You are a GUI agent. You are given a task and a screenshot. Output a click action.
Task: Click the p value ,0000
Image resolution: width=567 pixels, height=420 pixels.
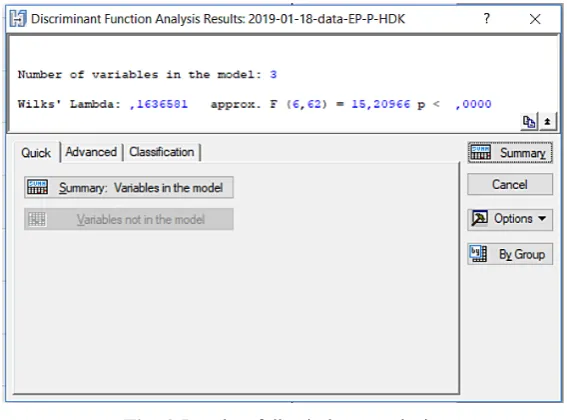click(x=473, y=104)
